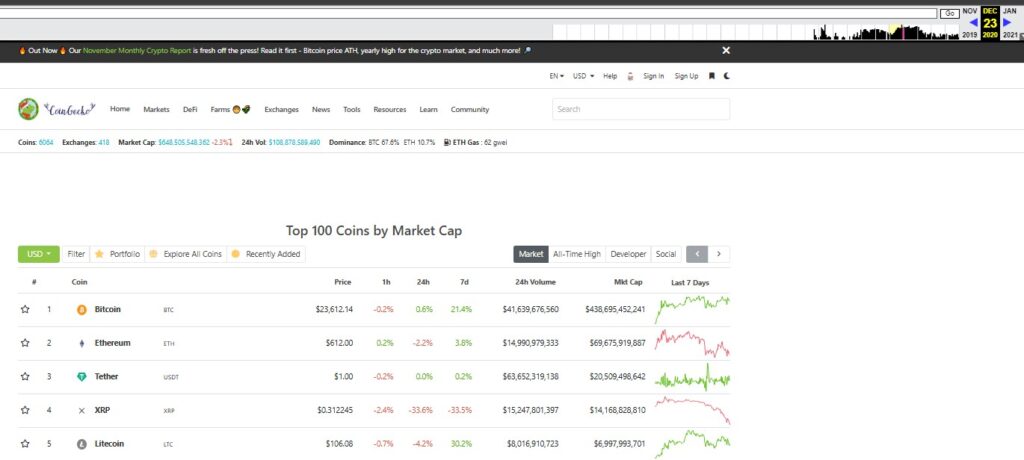Sort table by Price column

click(x=343, y=282)
